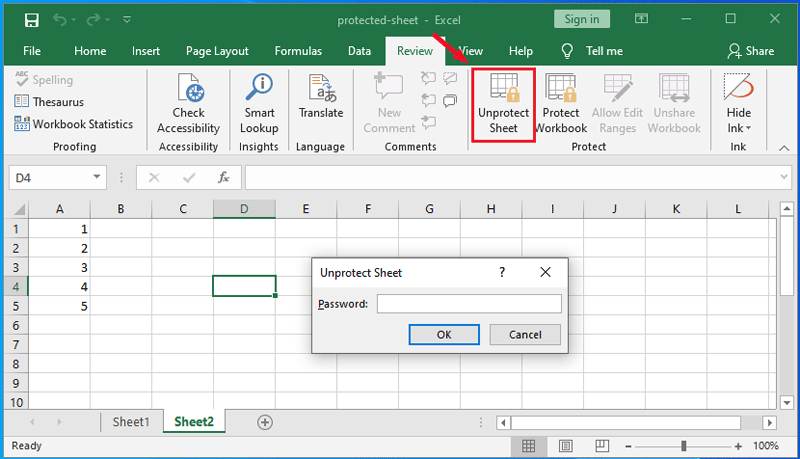800x459 pixels.
Task: Open the File tab
Action: (x=32, y=51)
